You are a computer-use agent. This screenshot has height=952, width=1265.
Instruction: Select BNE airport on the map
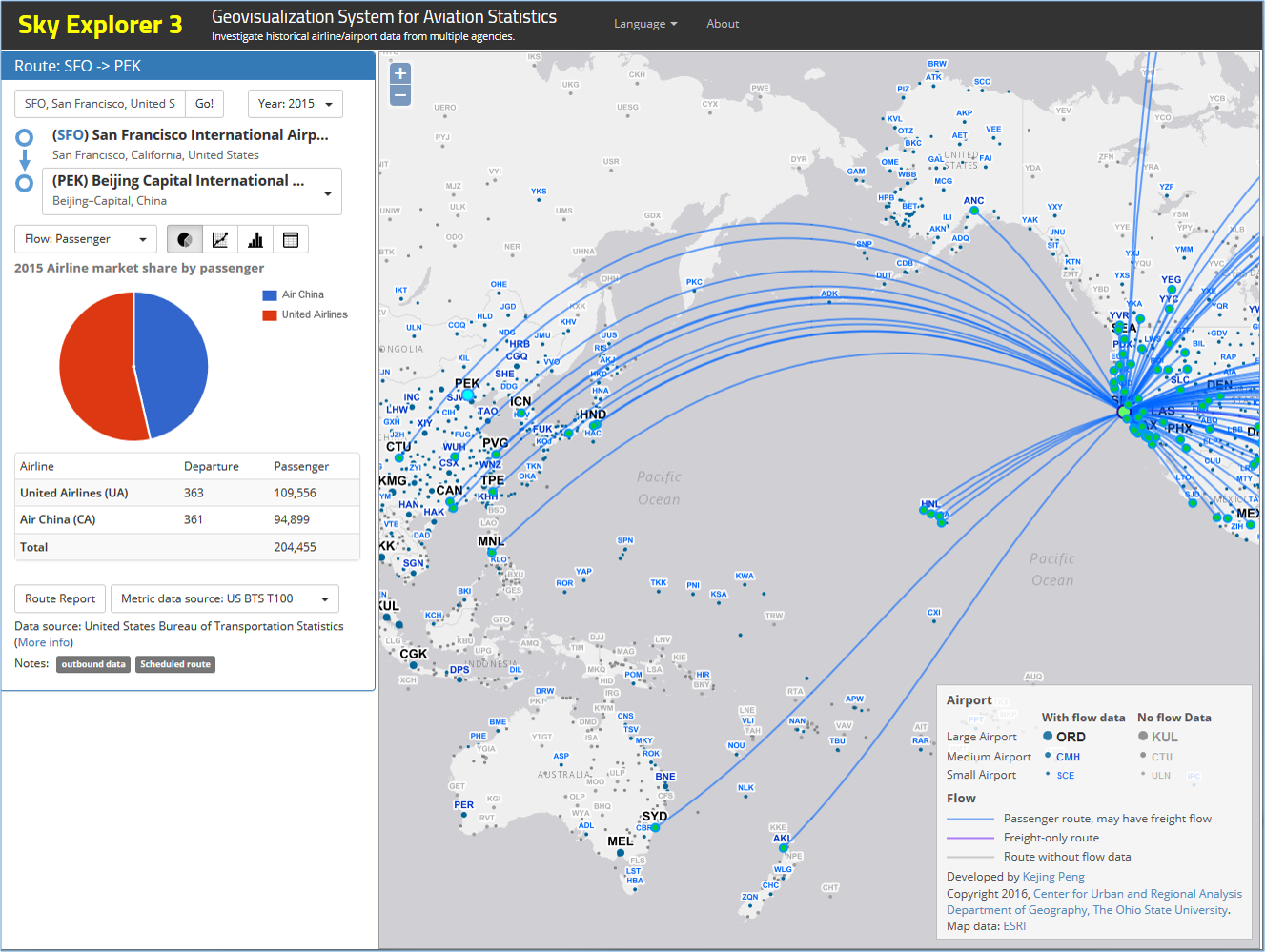tap(665, 787)
